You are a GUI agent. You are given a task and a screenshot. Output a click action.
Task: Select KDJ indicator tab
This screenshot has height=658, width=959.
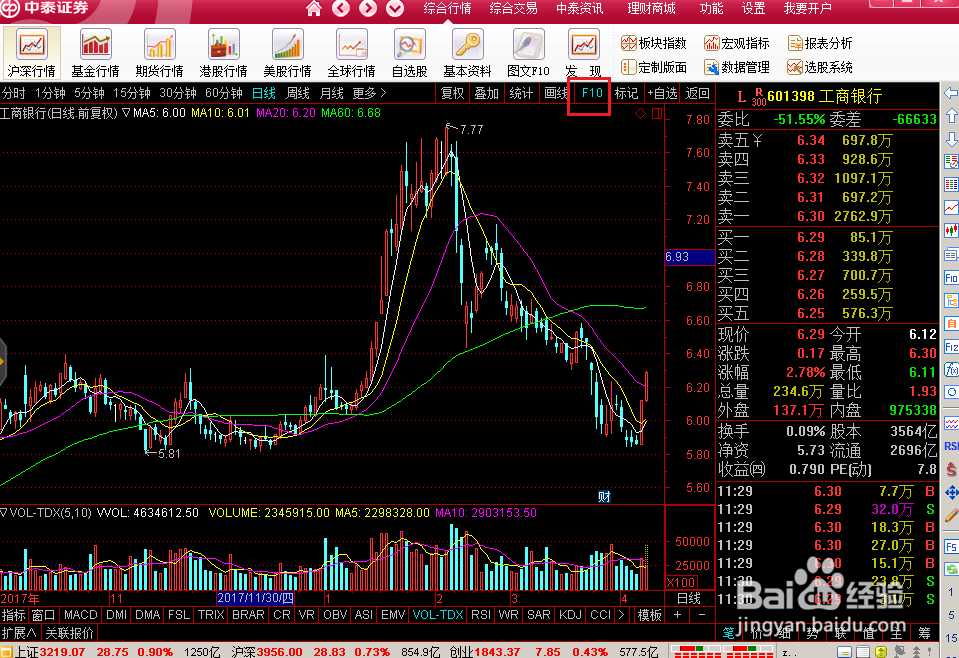(x=570, y=615)
